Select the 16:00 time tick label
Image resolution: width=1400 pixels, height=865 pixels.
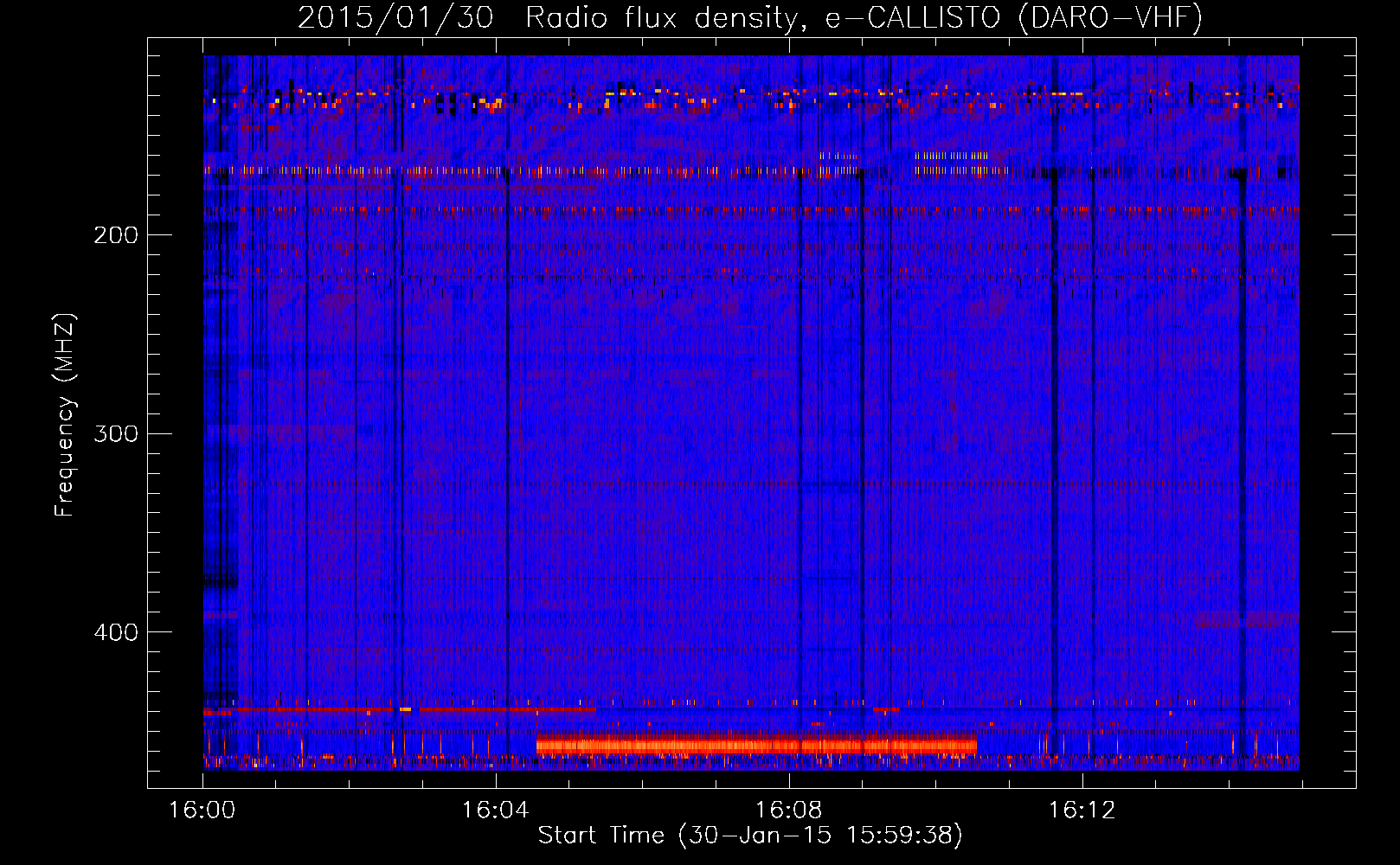point(202,811)
